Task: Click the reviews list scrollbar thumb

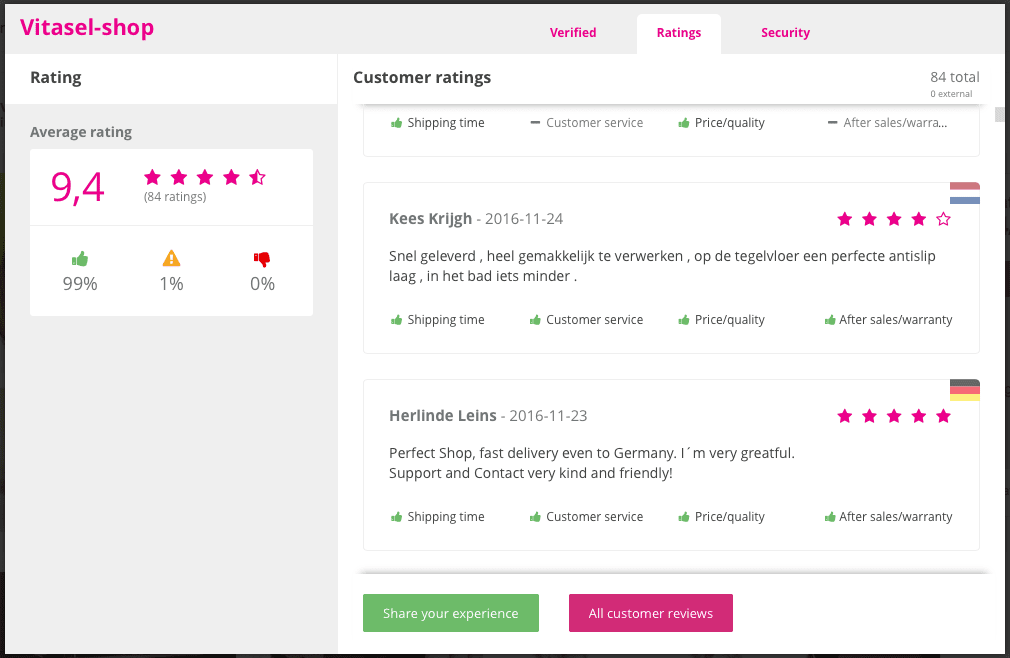Action: (x=999, y=114)
